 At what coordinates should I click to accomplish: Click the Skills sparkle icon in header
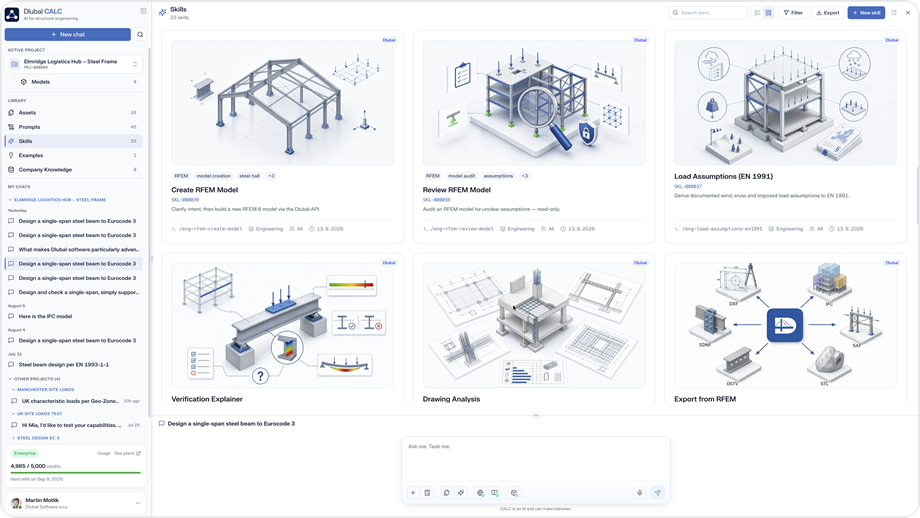tap(163, 12)
